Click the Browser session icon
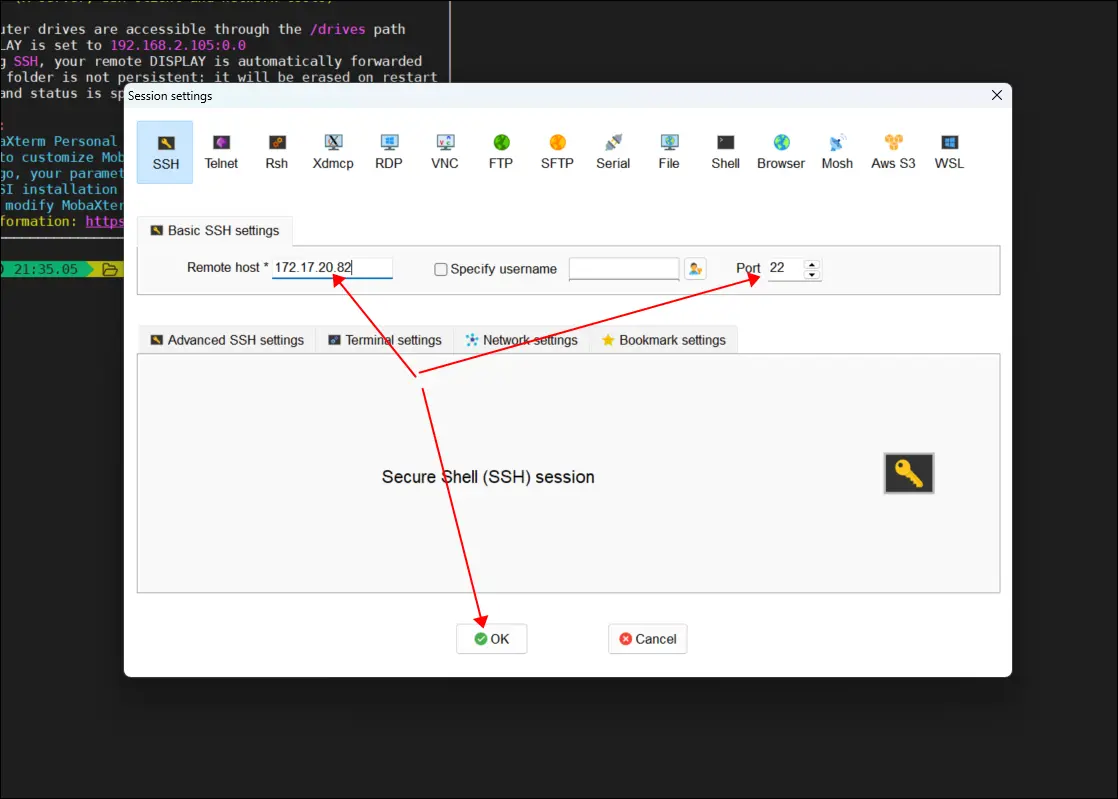Image resolution: width=1118 pixels, height=799 pixels. click(x=781, y=152)
